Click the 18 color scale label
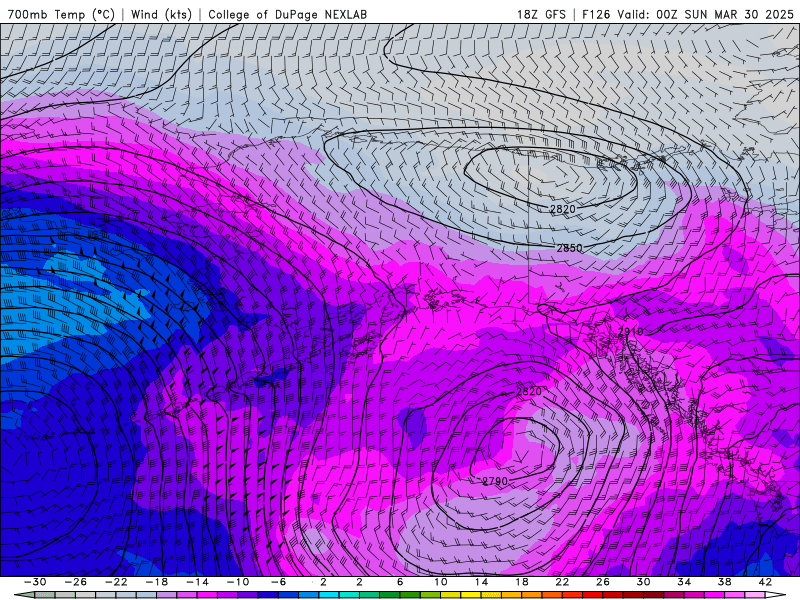The height and width of the screenshot is (600, 800). click(x=522, y=582)
